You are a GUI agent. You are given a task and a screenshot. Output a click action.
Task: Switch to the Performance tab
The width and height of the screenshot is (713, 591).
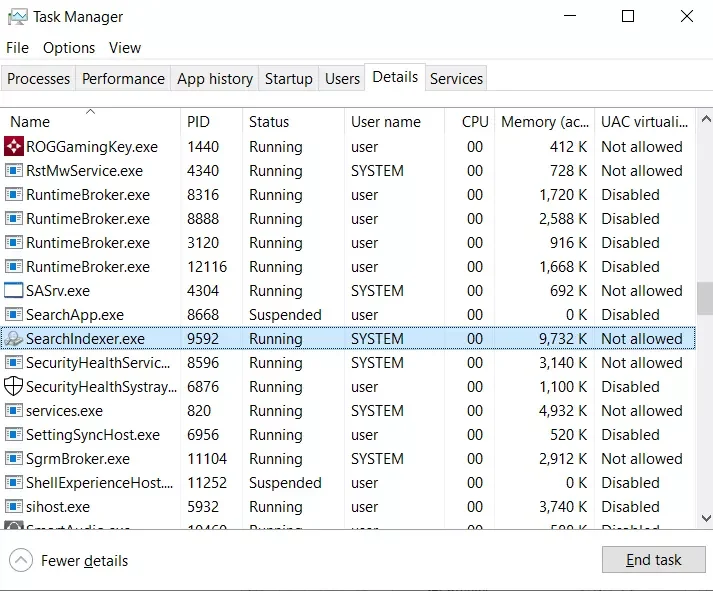coord(123,79)
